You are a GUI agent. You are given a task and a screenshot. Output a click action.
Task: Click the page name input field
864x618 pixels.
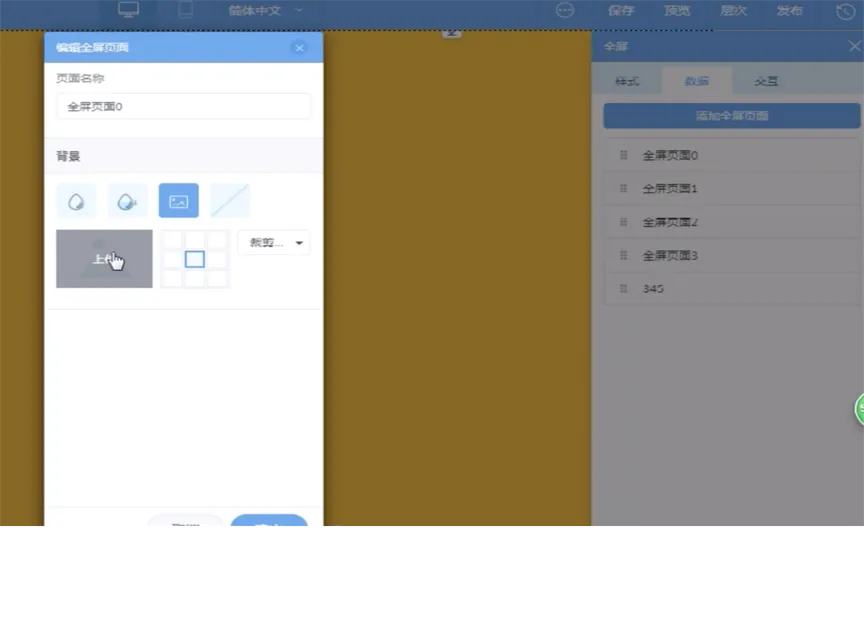pyautogui.click(x=183, y=106)
